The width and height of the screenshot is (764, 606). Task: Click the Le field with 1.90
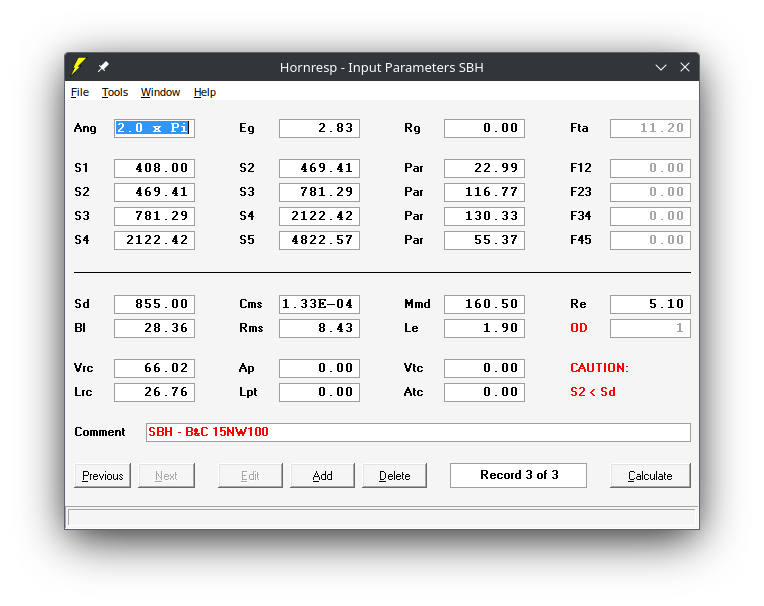coord(484,328)
